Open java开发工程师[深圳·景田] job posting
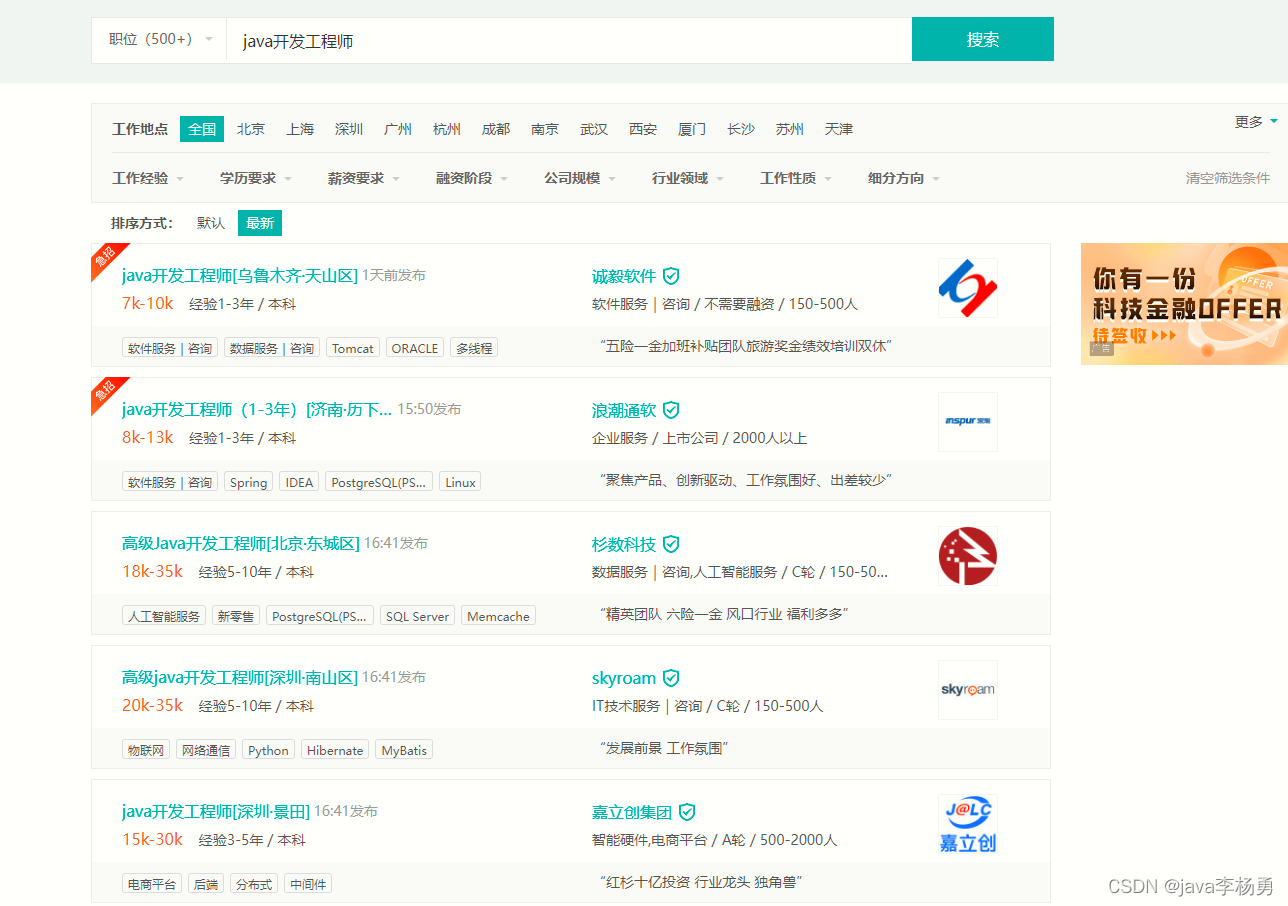The image size is (1288, 906). coord(216,811)
